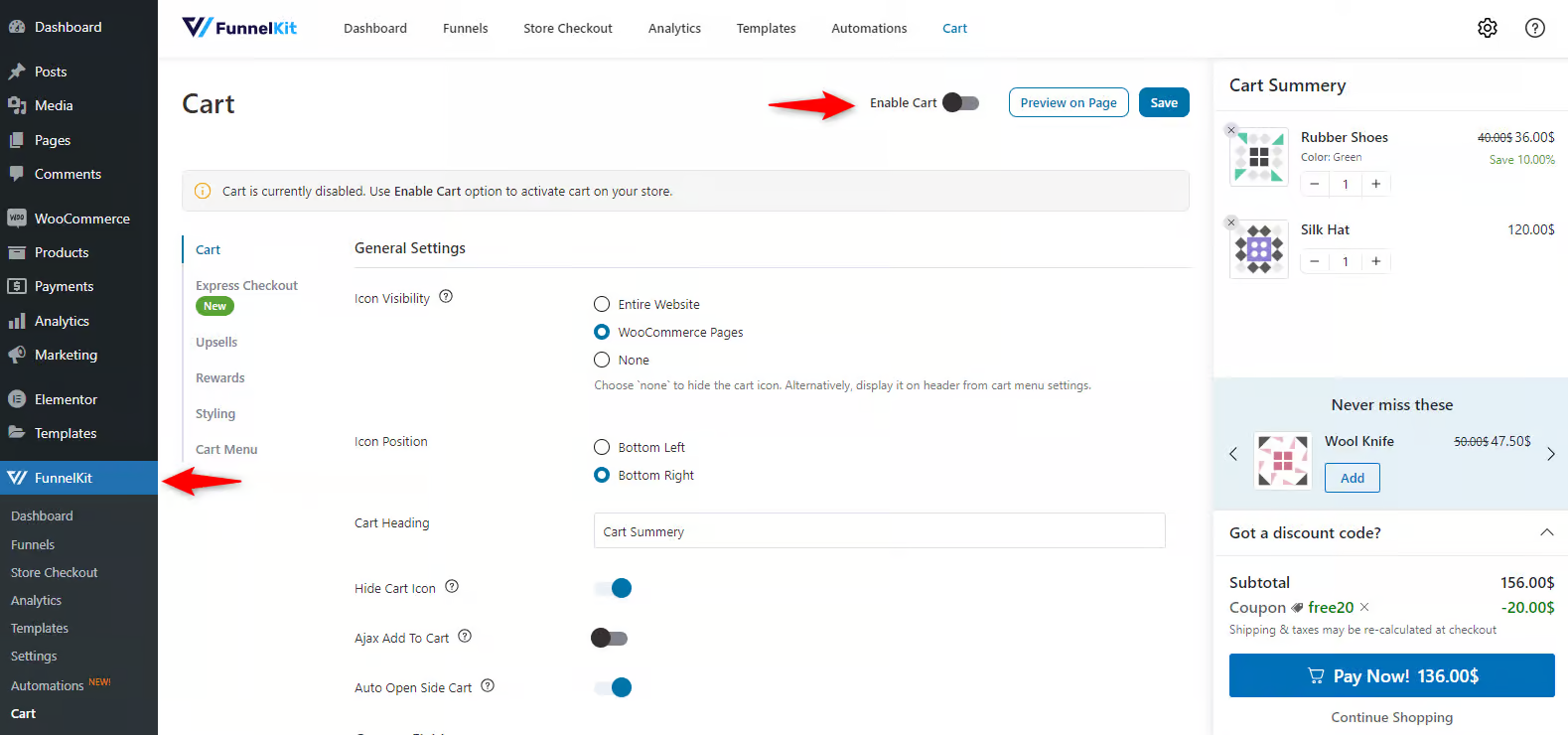The width and height of the screenshot is (1568, 735).
Task: Open Pages in WordPress sidebar
Action: click(x=78, y=140)
